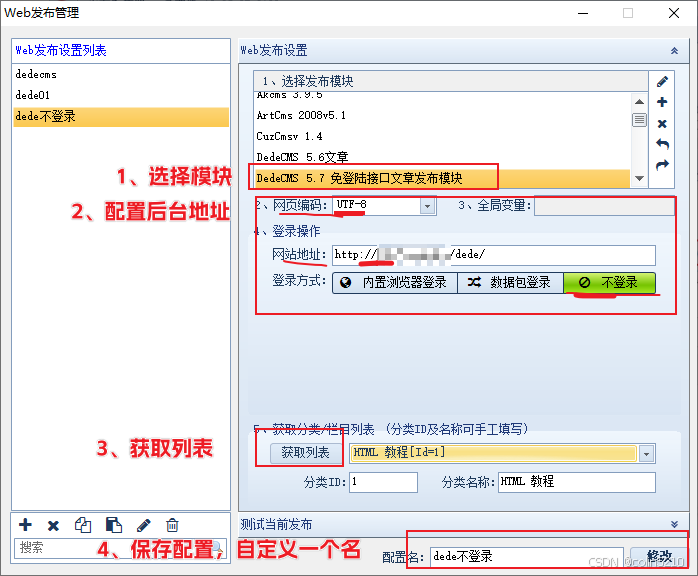Screen dimensions: 698x576
Task: Close the Web发布管理 window
Action: coord(674,13)
